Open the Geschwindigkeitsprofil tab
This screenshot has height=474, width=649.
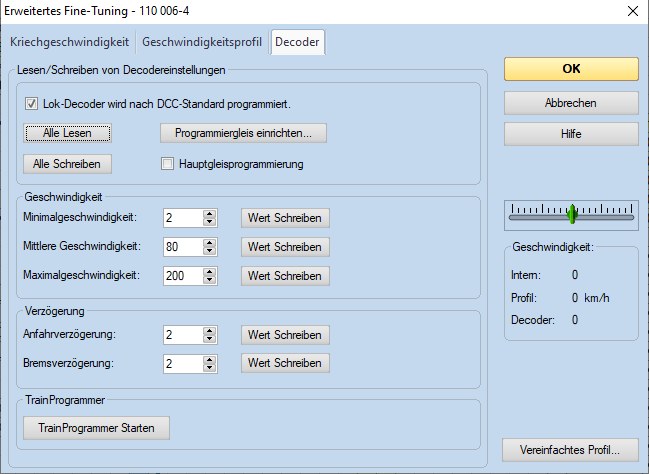201,43
